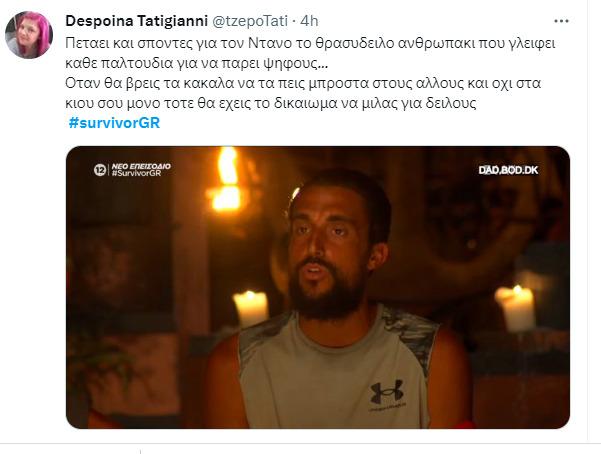Click the DAD.BOD.DK watermark in the image
601x454 pixels.
pos(508,170)
